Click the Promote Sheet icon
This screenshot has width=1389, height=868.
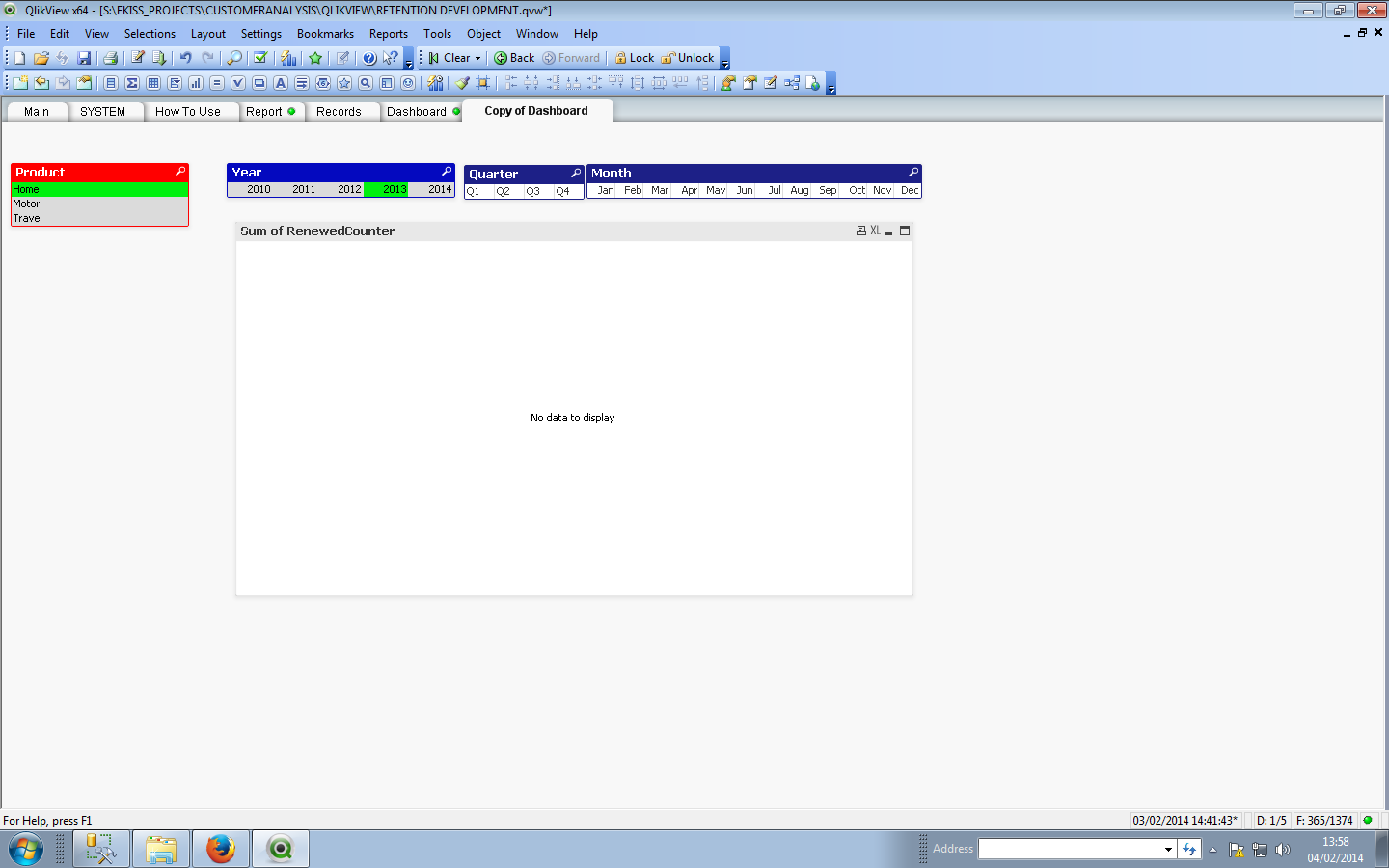[41, 83]
